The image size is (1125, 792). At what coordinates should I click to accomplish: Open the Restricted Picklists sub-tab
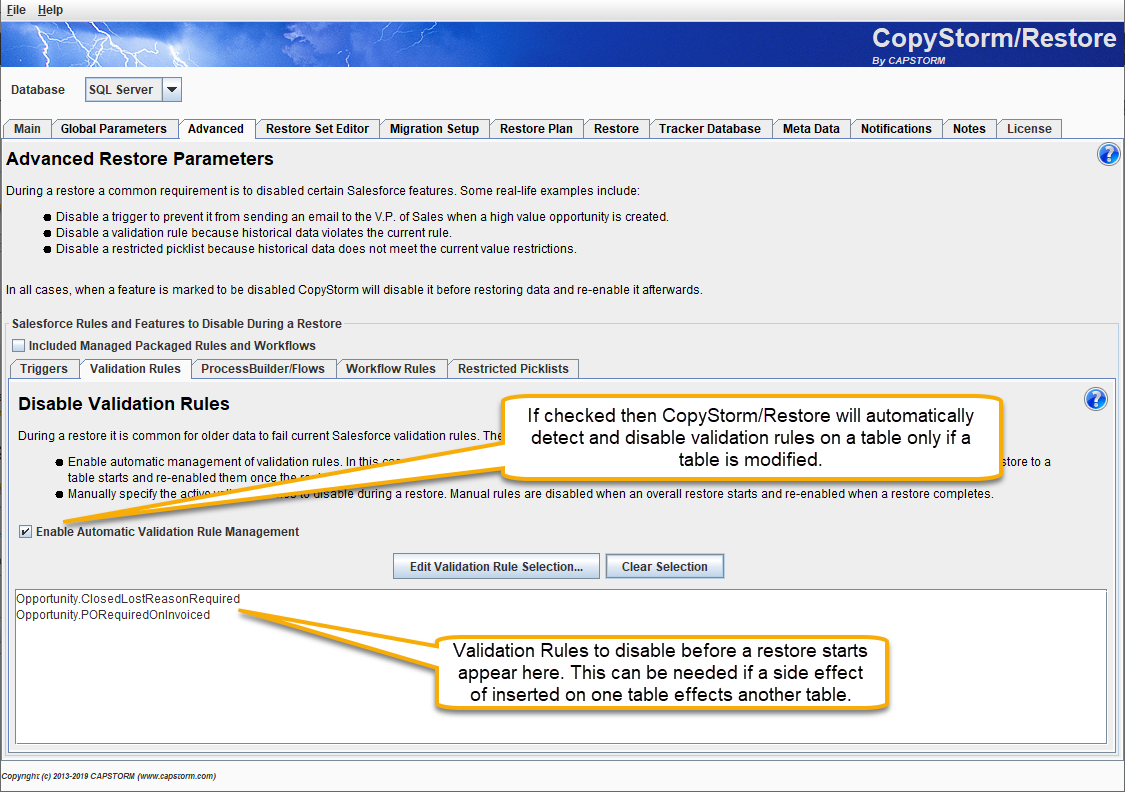click(x=513, y=369)
